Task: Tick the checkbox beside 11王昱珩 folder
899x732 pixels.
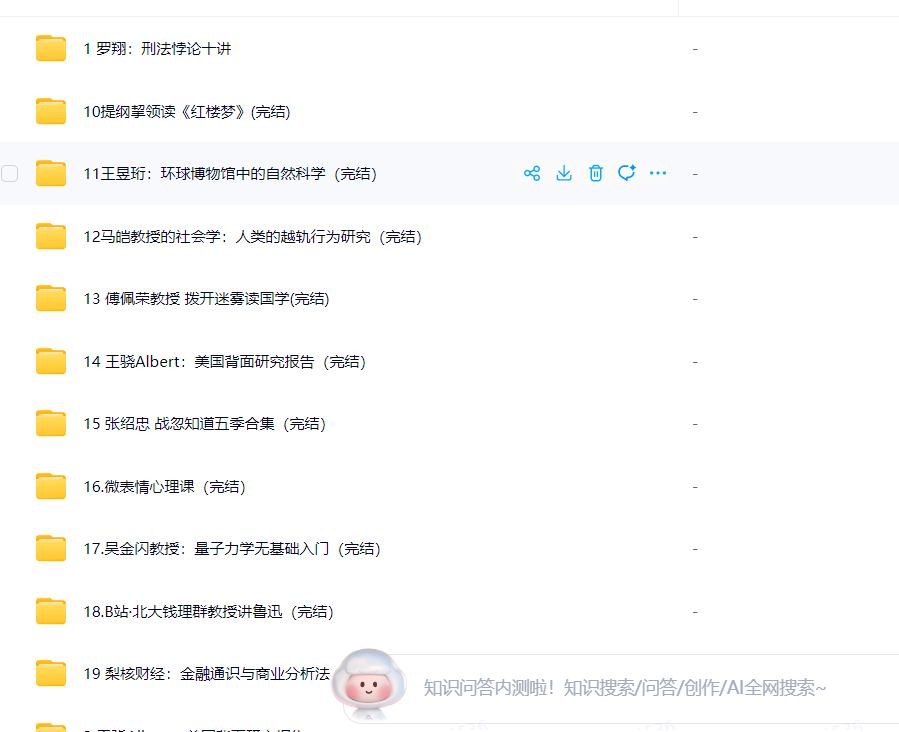Action: pyautogui.click(x=10, y=174)
